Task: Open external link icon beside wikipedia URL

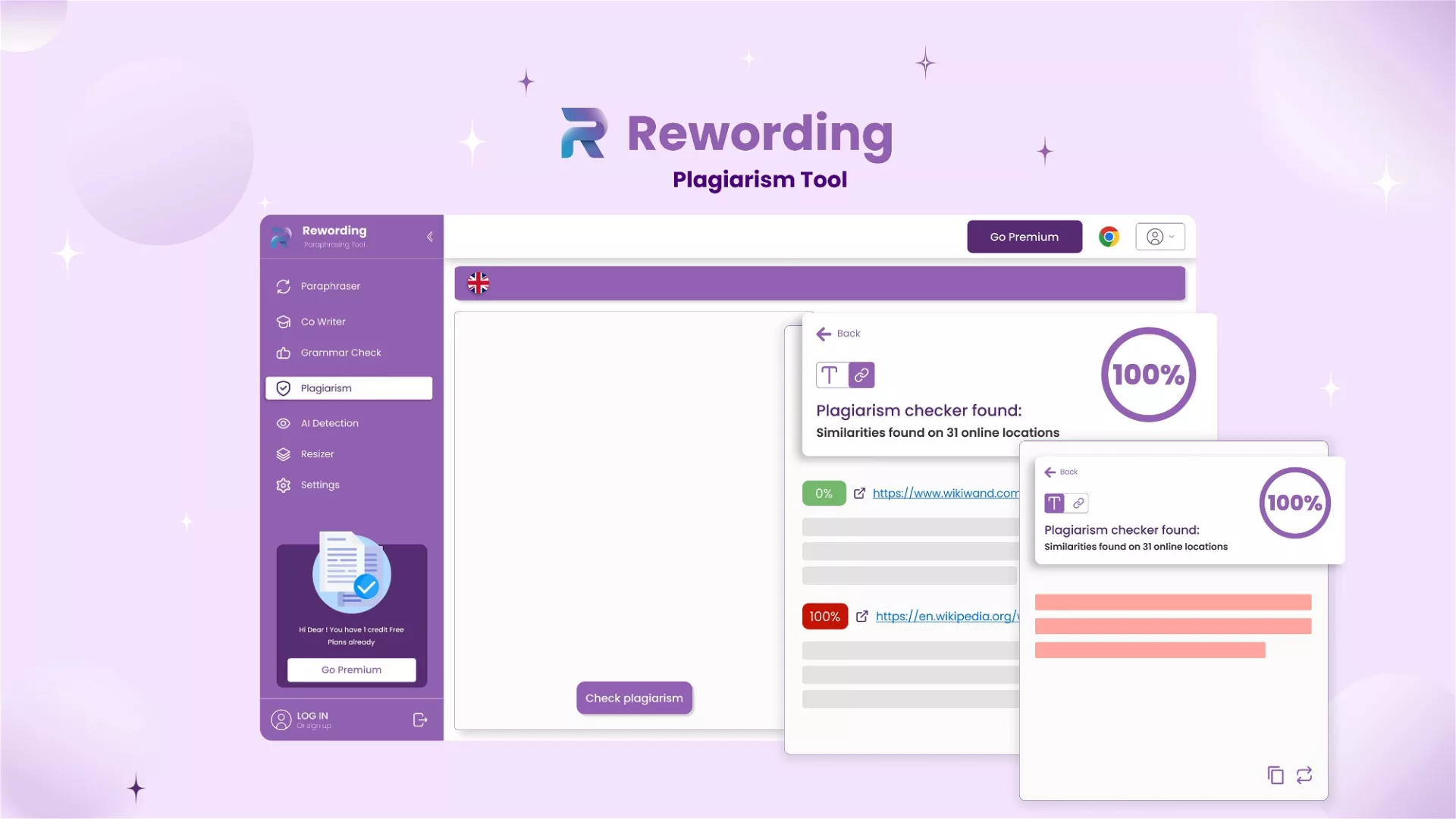Action: pyautogui.click(x=862, y=617)
